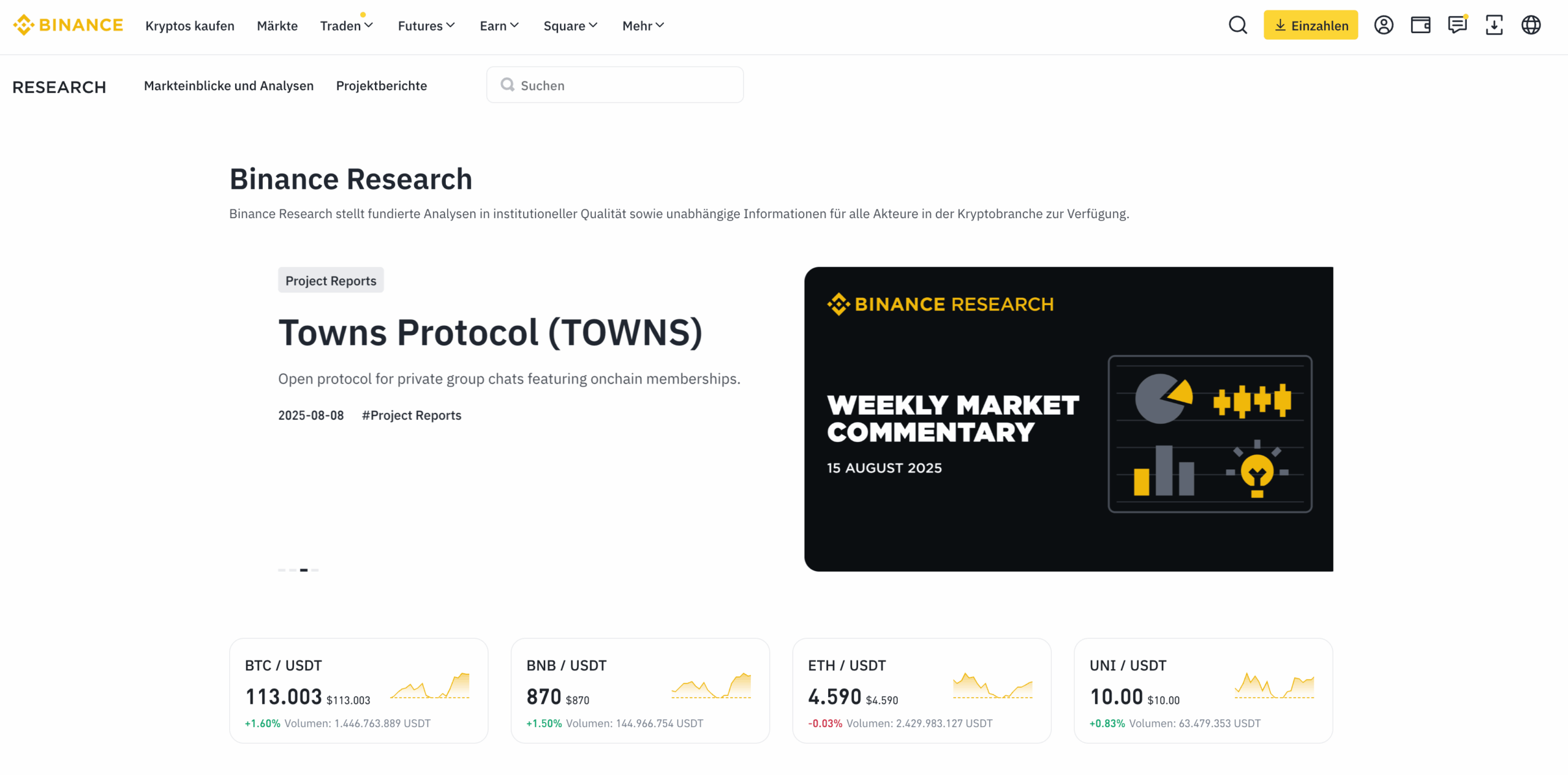Select the active third carousel indicator dot
The image size is (1568, 775).
click(x=304, y=570)
